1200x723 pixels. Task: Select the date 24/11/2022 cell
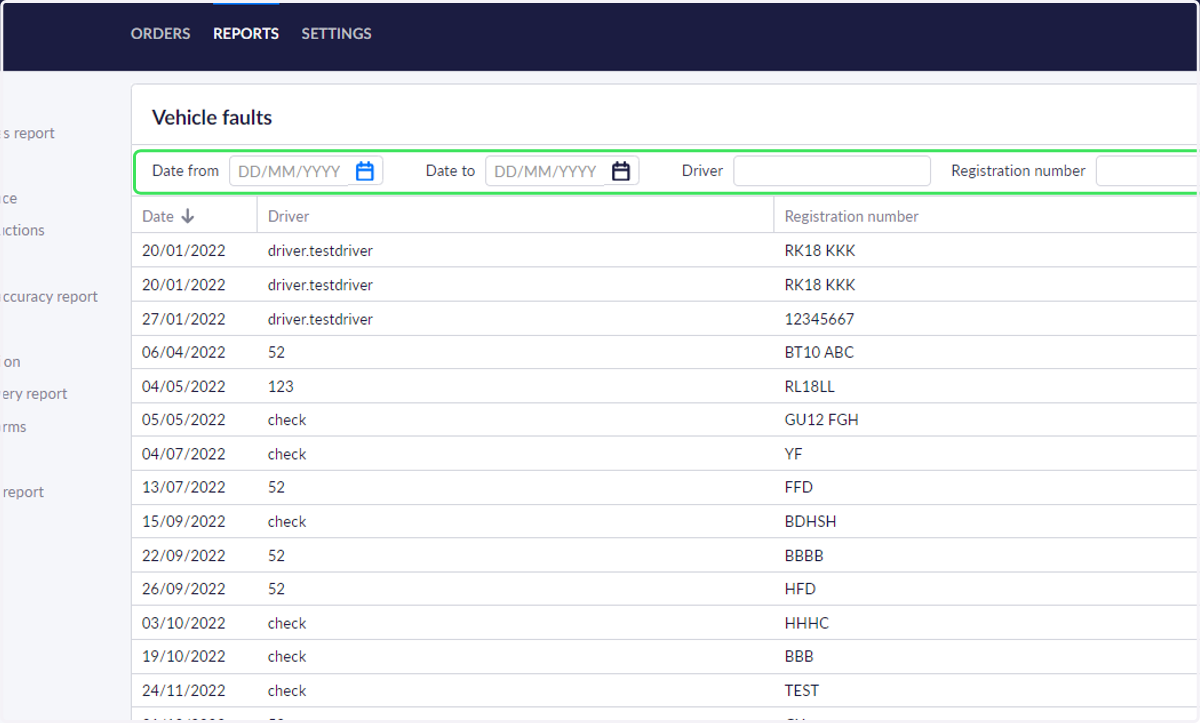pyautogui.click(x=184, y=690)
